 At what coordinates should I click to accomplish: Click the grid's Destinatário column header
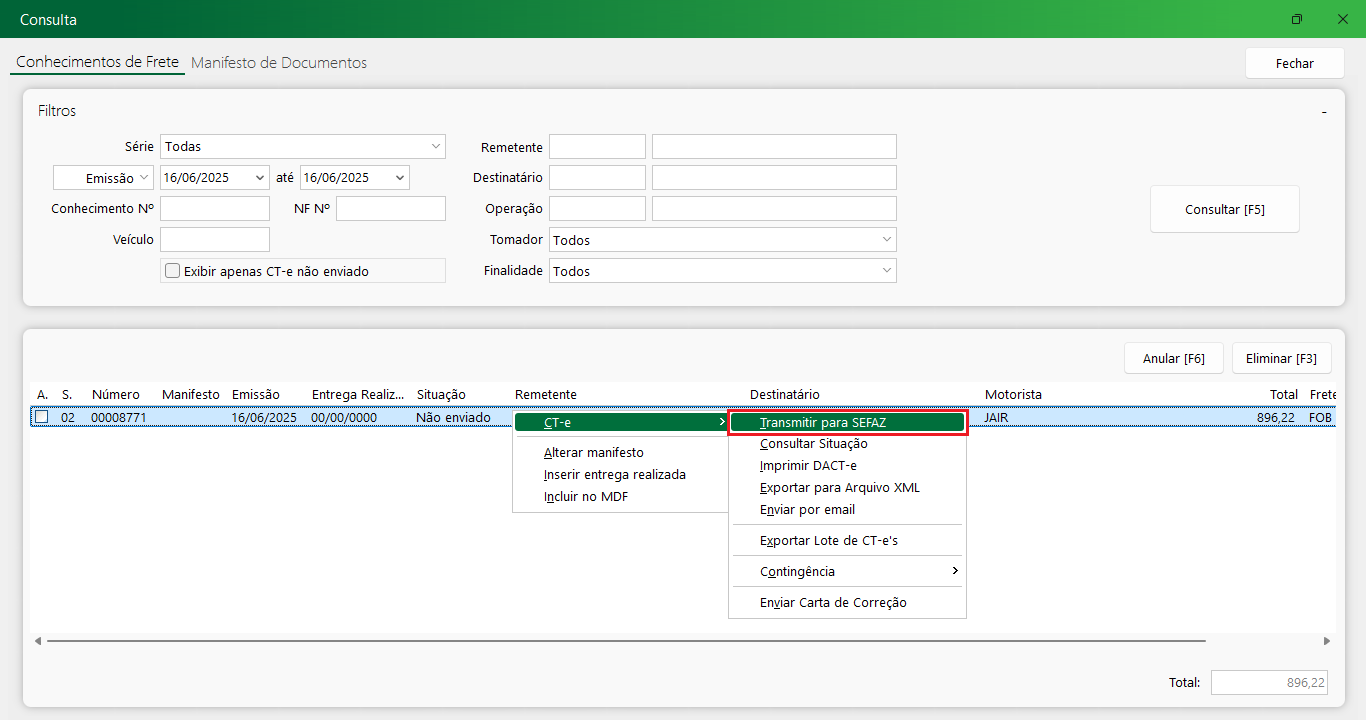pos(785,395)
